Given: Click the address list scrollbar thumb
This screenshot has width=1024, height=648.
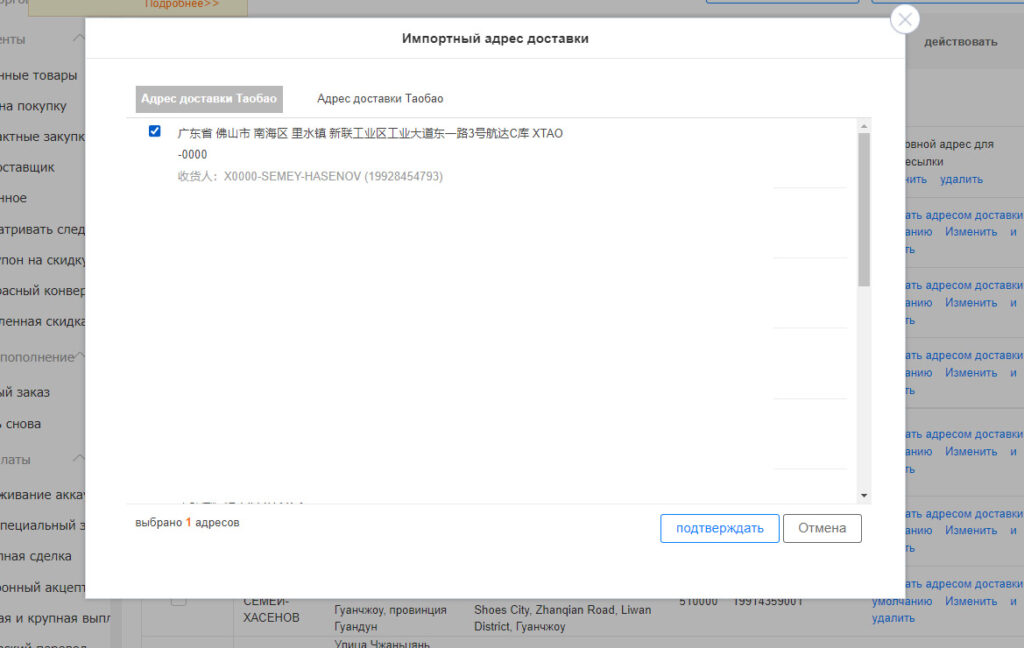Looking at the screenshot, I should tap(864, 209).
